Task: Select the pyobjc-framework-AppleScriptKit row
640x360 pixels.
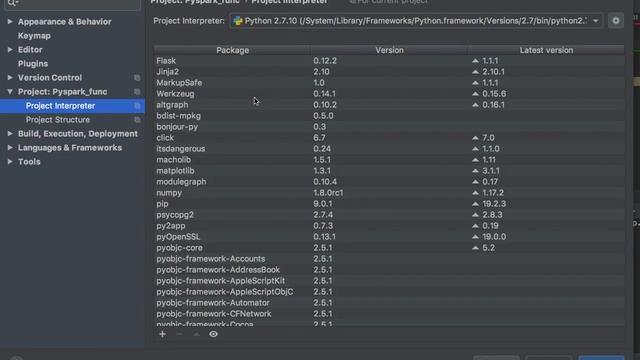Action: (x=389, y=281)
